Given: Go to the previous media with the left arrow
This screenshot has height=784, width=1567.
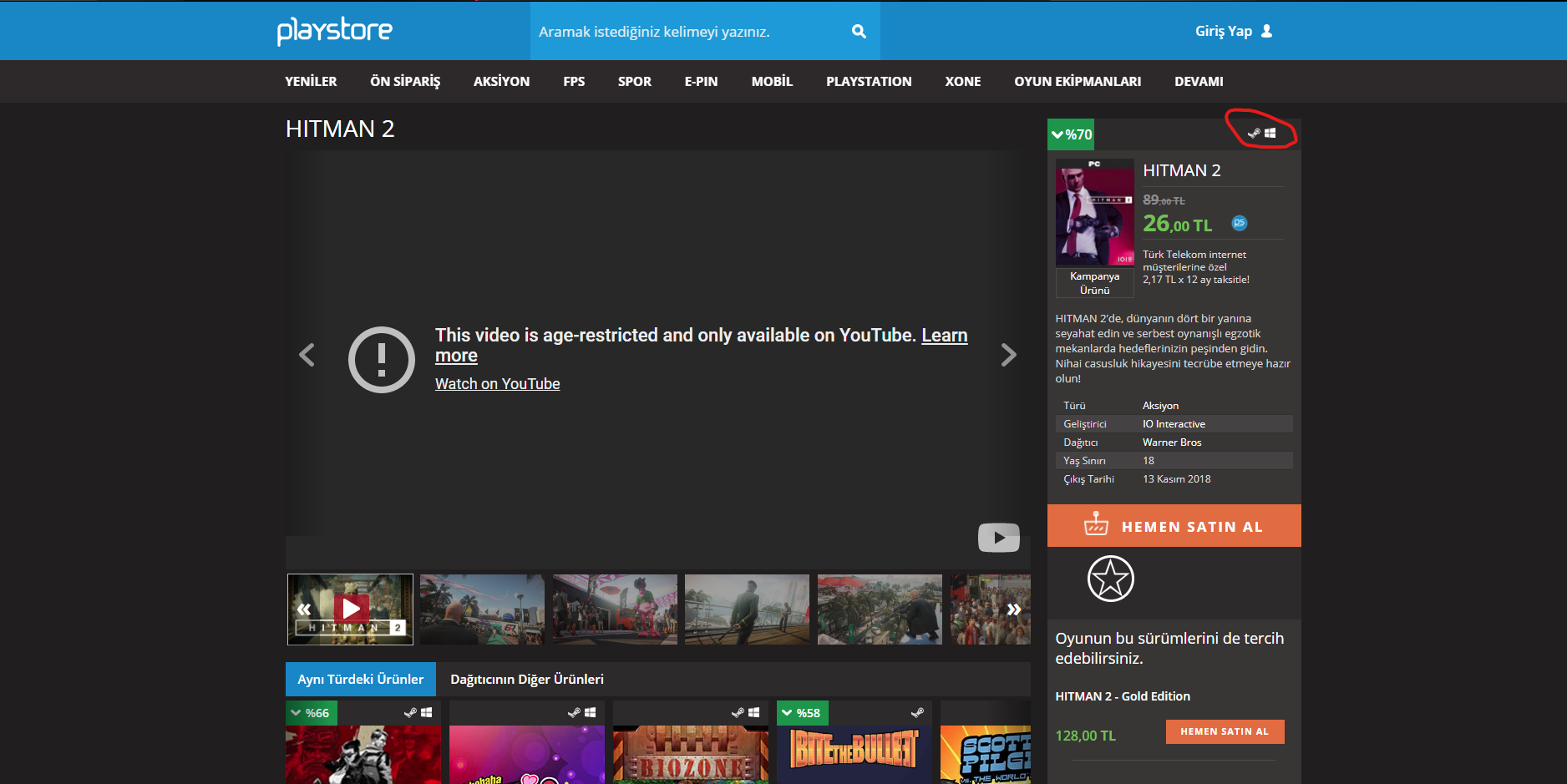Looking at the screenshot, I should (307, 355).
